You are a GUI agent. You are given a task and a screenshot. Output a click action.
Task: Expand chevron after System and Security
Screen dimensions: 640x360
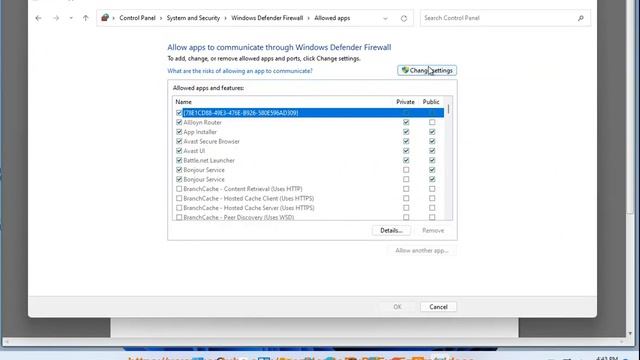tap(226, 18)
